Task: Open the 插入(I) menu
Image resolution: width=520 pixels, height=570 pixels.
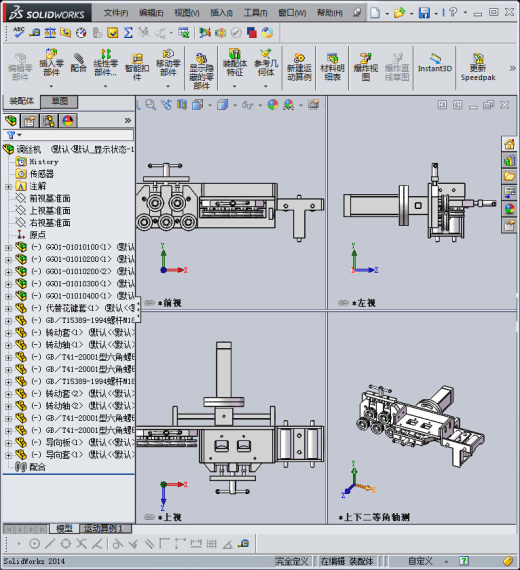Action: [221, 13]
